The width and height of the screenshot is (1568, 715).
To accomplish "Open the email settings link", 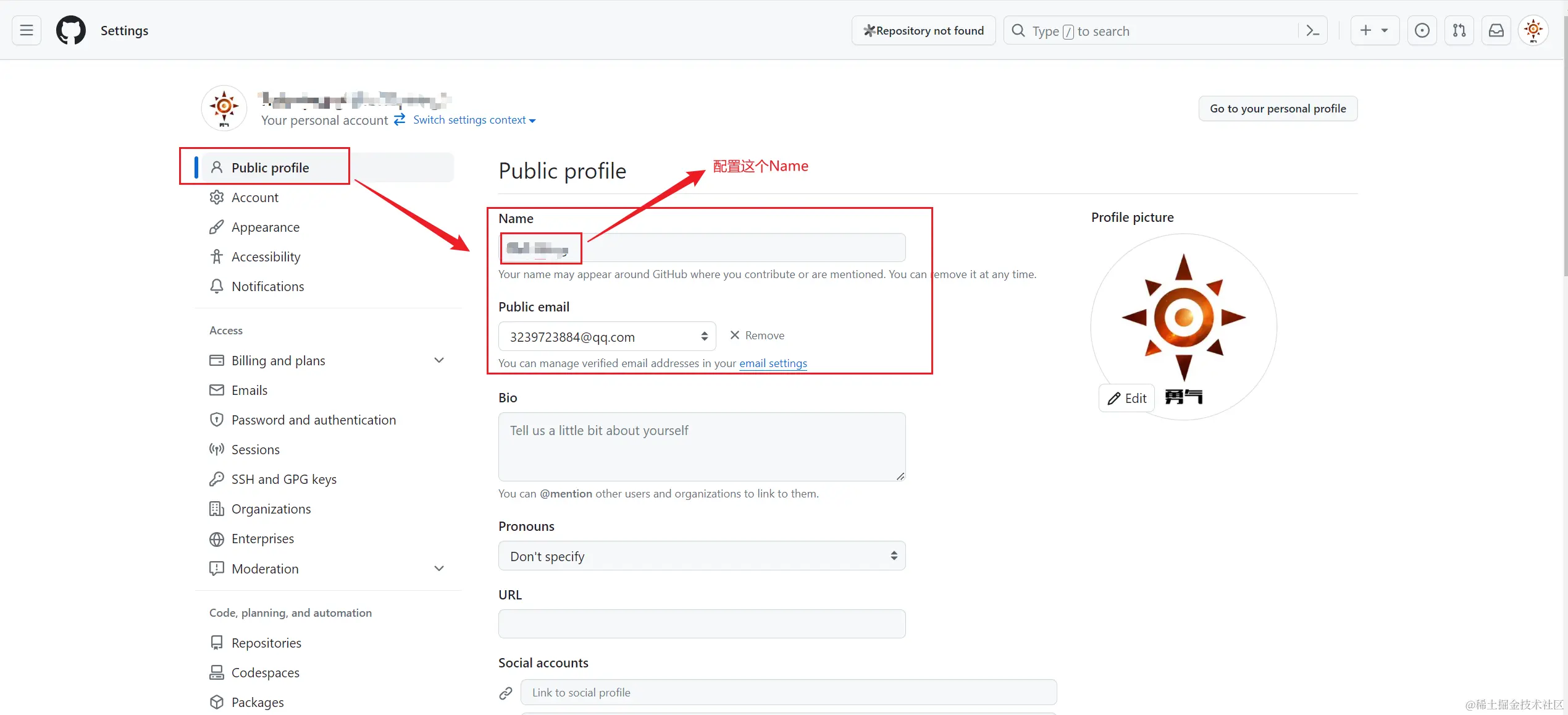I will (x=773, y=363).
